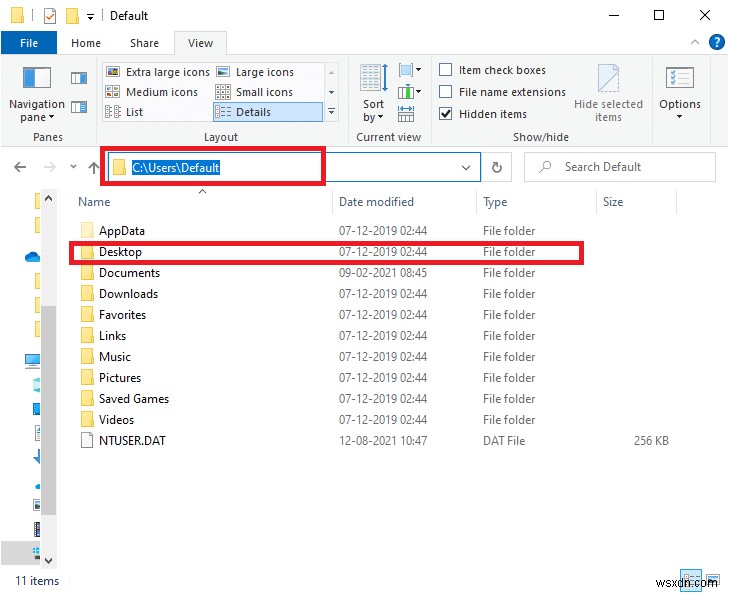Click the Properties quick access icon
The image size is (729, 593).
coord(50,16)
